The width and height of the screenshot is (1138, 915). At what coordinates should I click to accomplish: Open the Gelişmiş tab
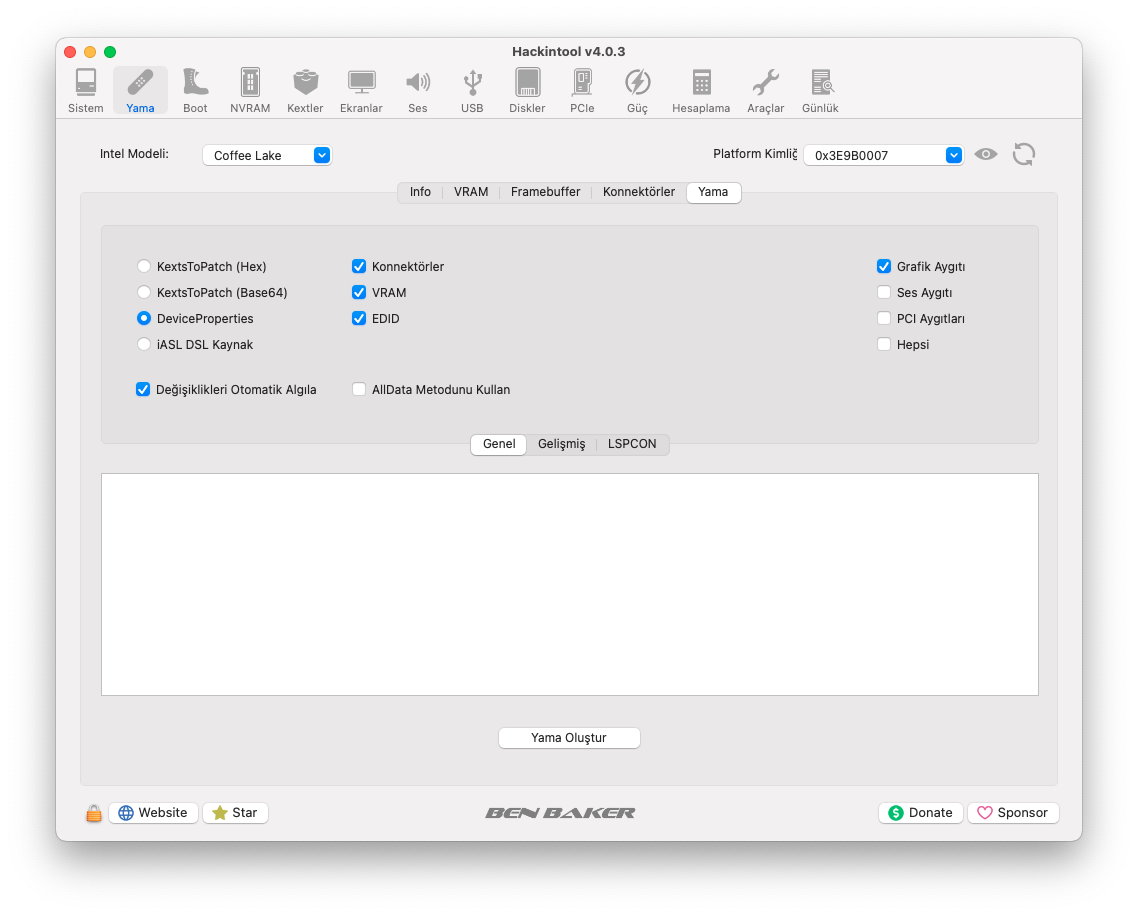click(x=561, y=444)
